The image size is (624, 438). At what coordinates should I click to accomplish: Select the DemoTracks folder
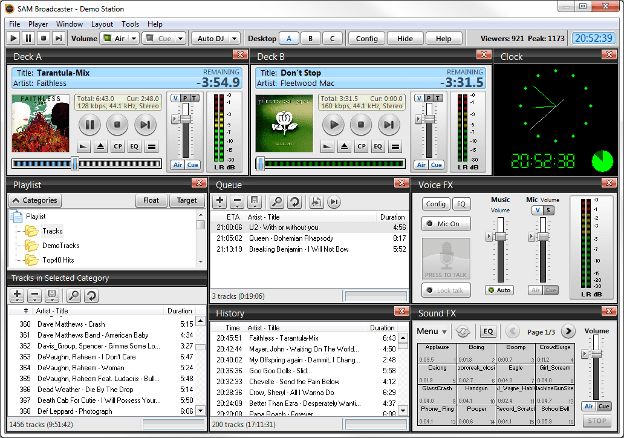coord(60,245)
